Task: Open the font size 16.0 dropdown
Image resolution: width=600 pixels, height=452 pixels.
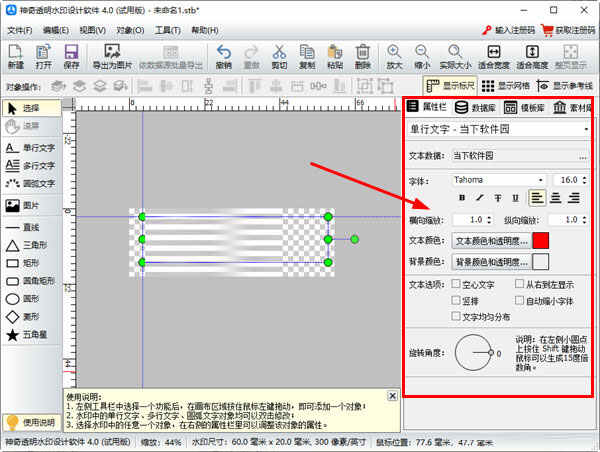Action: [584, 180]
